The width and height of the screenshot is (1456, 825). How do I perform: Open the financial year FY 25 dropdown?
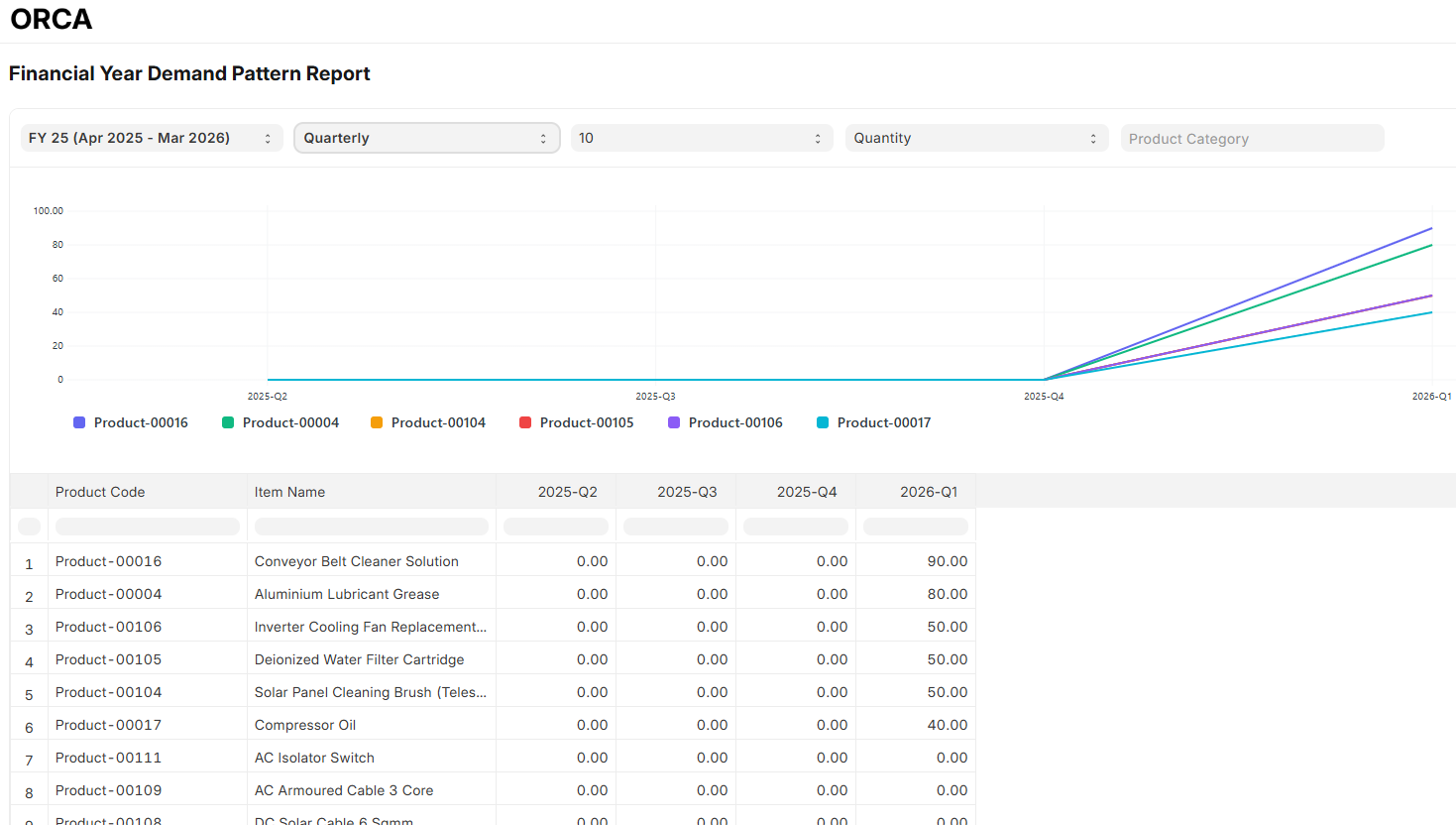[151, 138]
